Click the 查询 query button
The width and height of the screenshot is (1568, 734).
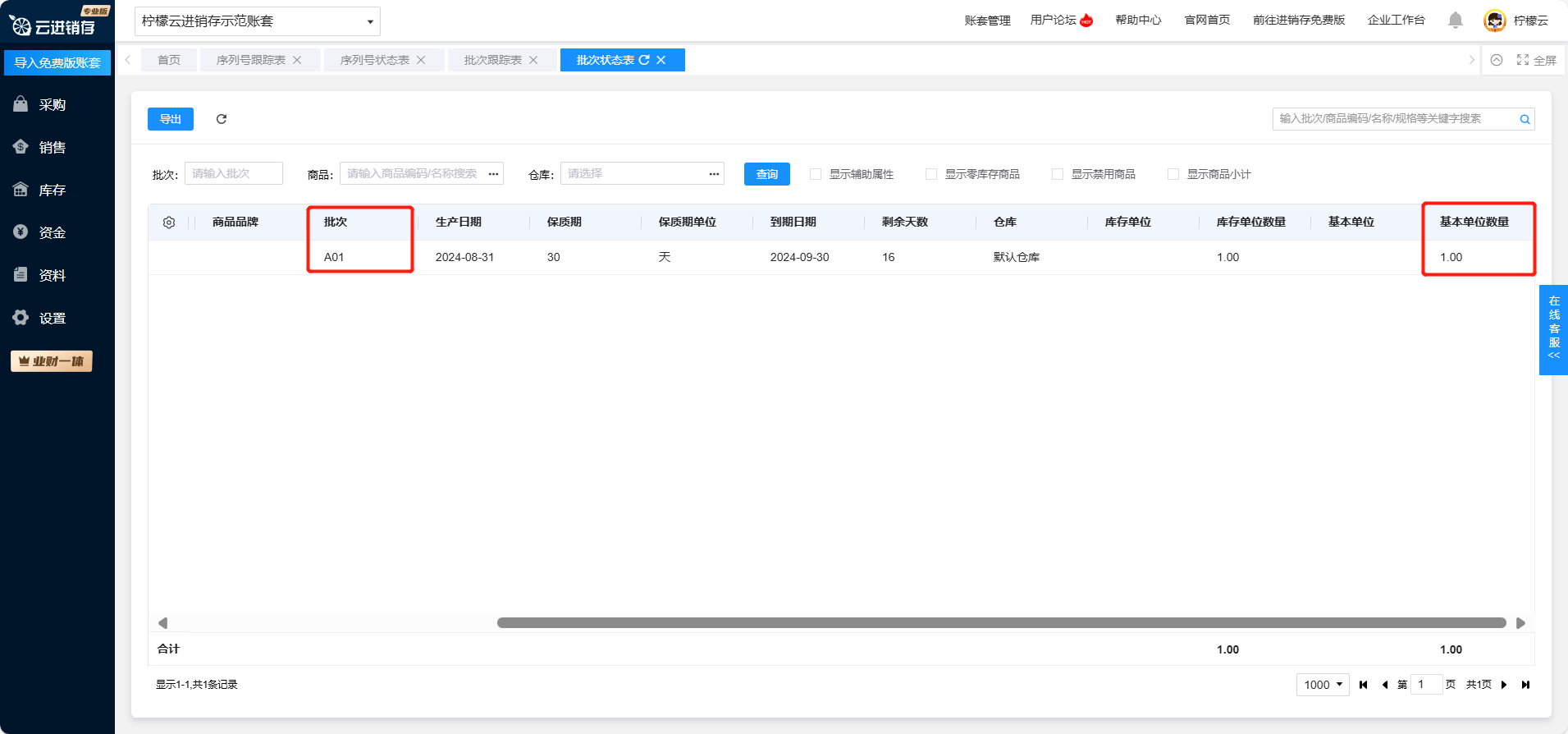pyautogui.click(x=767, y=174)
